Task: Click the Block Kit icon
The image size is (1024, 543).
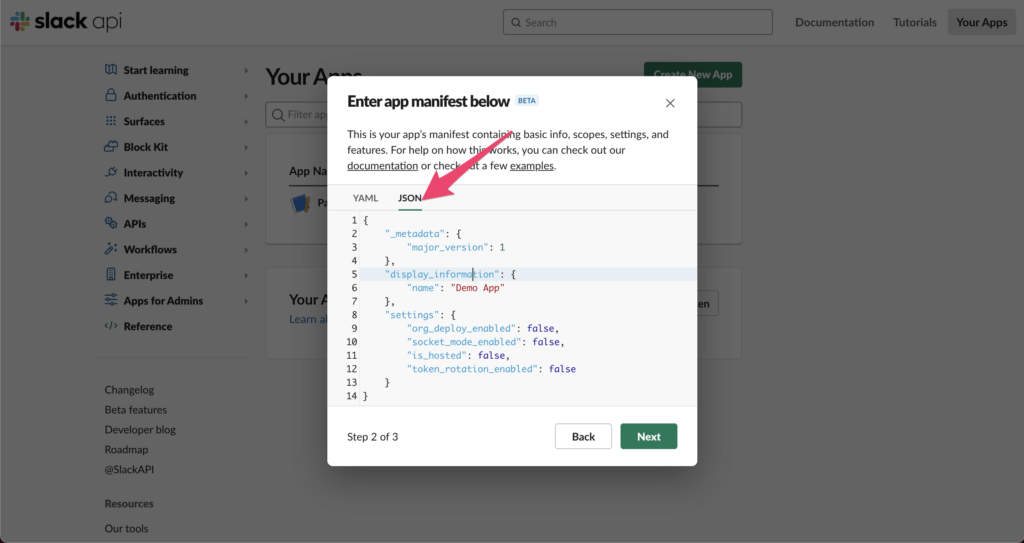Action: 111,147
